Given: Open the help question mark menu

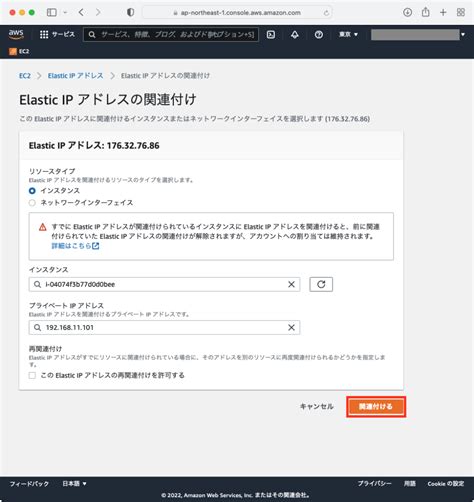Looking at the screenshot, I should (319, 34).
